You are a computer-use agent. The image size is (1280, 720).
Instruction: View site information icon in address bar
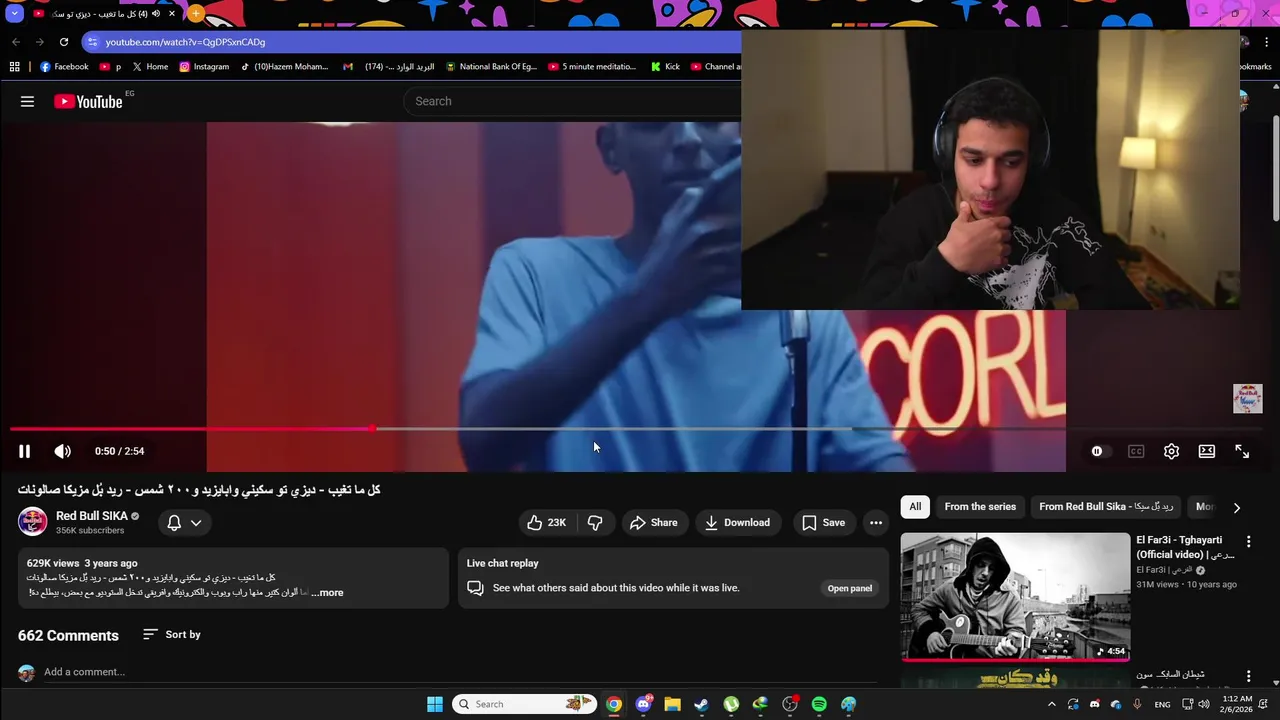[92, 42]
